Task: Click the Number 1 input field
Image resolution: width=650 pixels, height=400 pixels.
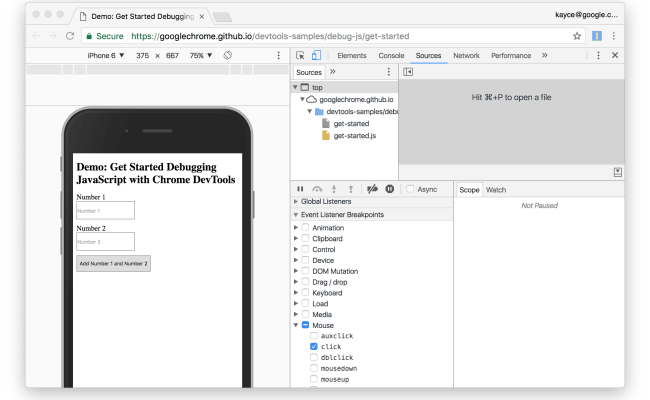Action: pyautogui.click(x=105, y=210)
